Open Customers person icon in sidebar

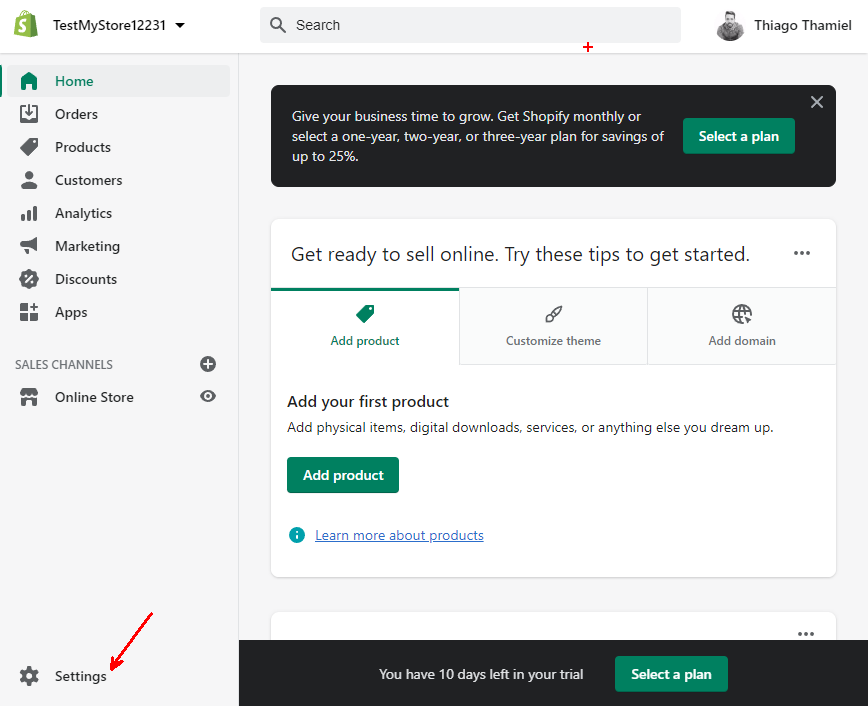pos(29,180)
